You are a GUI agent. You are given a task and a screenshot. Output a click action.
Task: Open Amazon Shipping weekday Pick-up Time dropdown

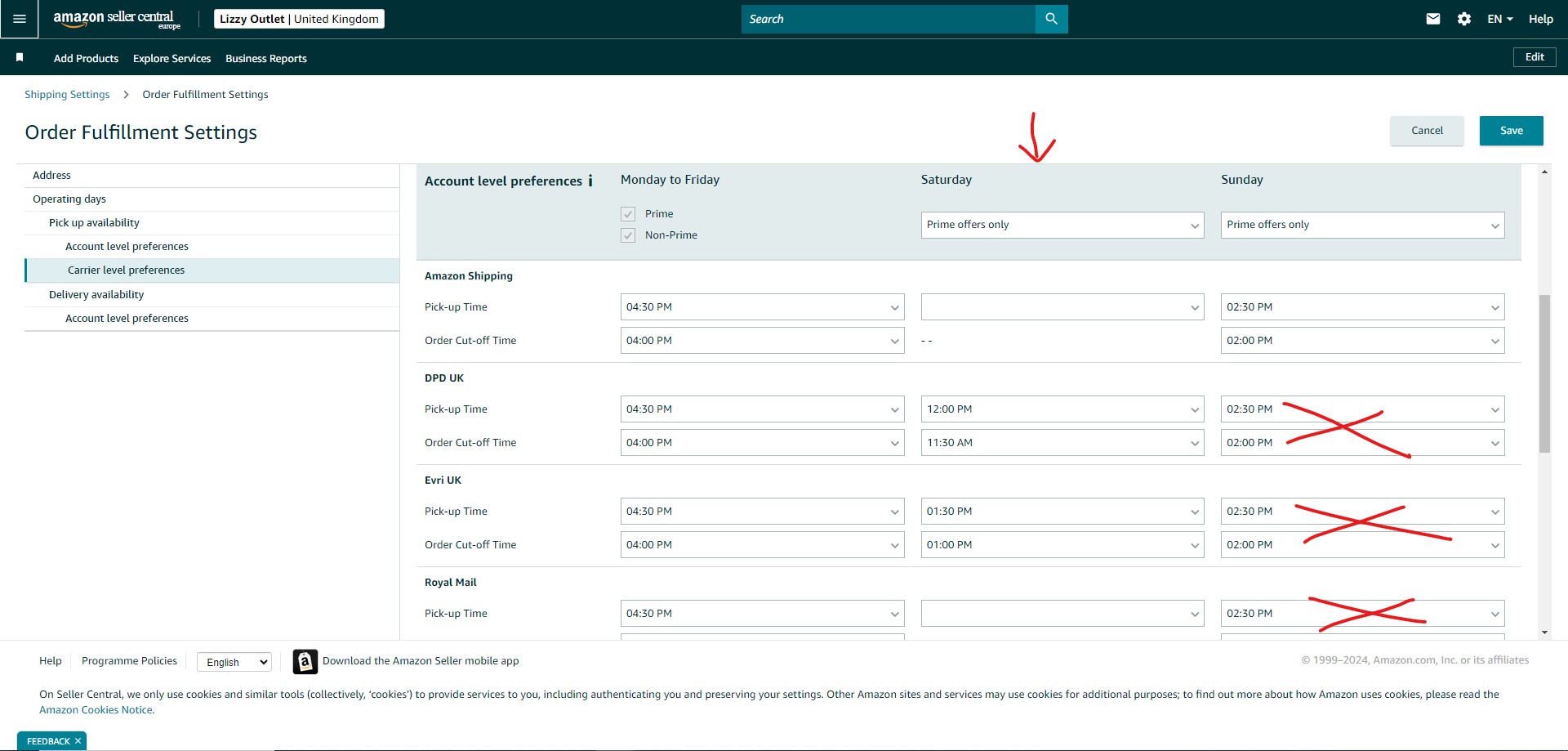pos(762,307)
